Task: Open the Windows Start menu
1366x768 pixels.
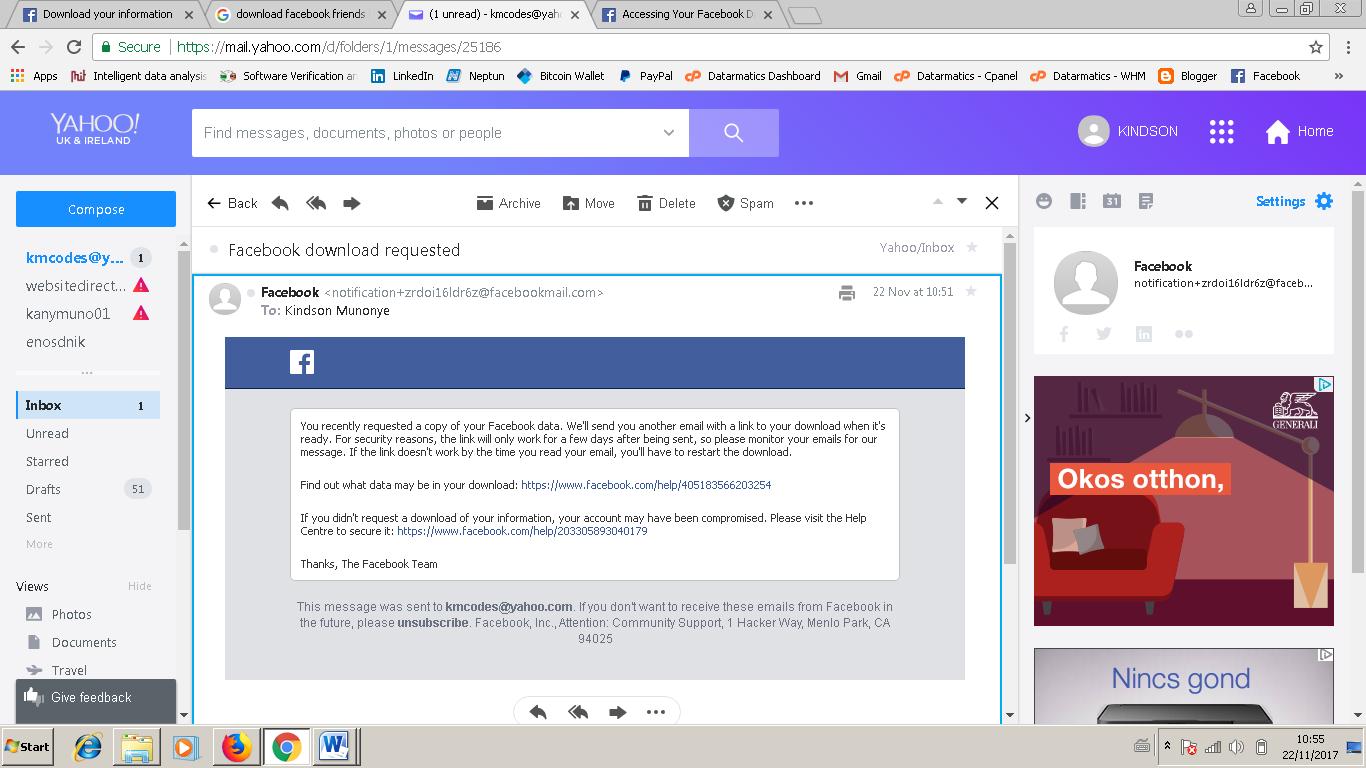Action: point(27,746)
